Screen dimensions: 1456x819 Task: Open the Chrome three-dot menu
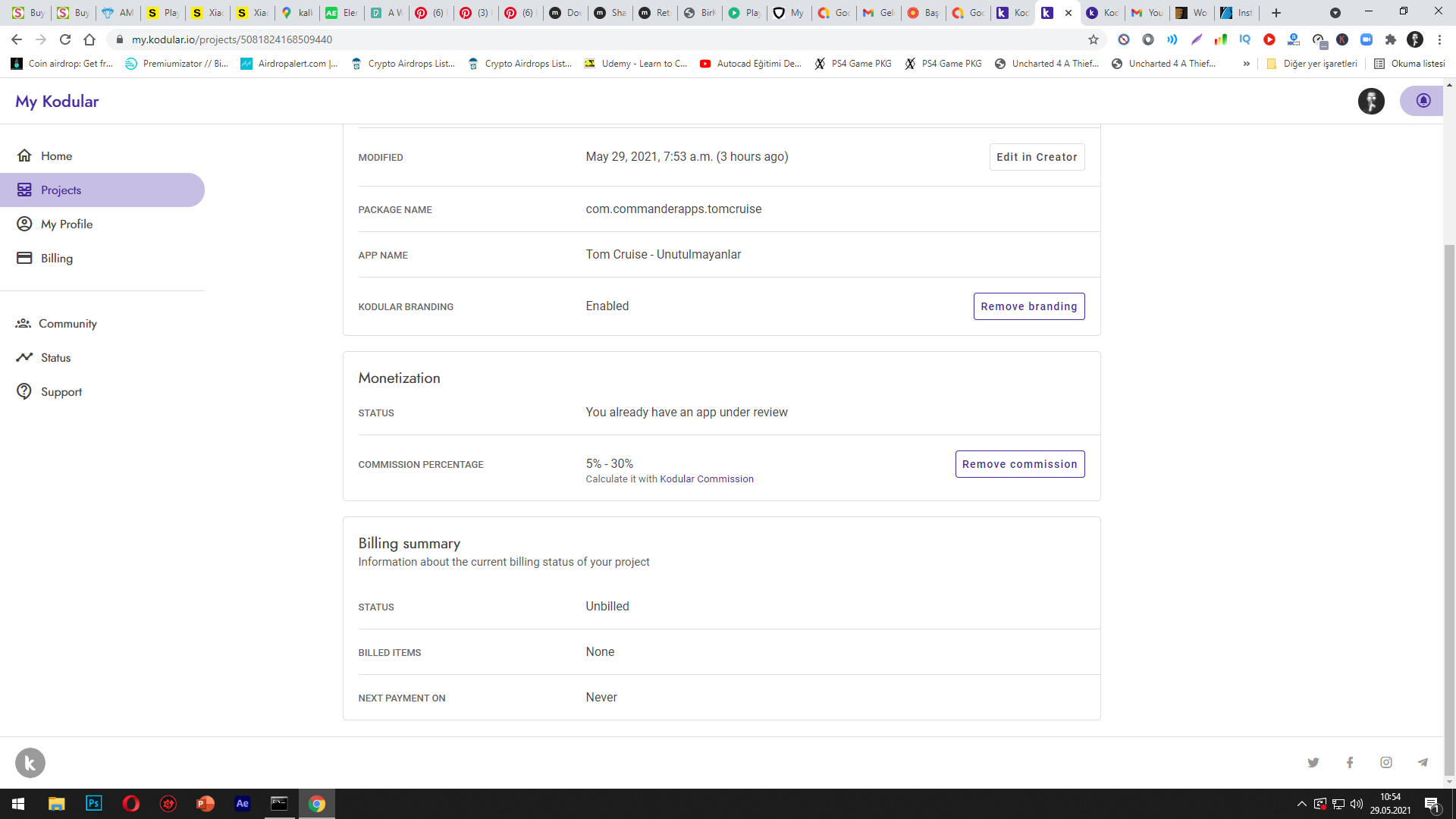pyautogui.click(x=1439, y=39)
